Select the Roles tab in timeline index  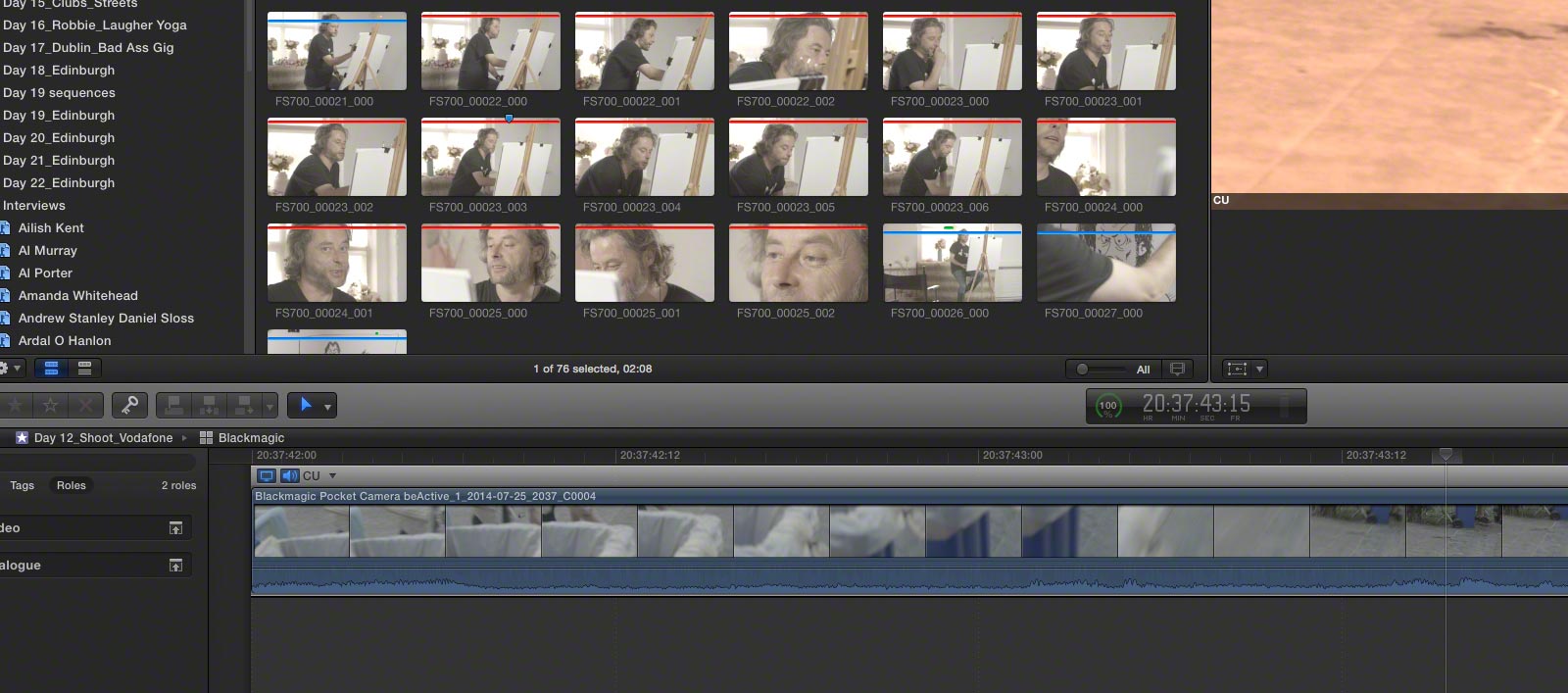[x=71, y=485]
